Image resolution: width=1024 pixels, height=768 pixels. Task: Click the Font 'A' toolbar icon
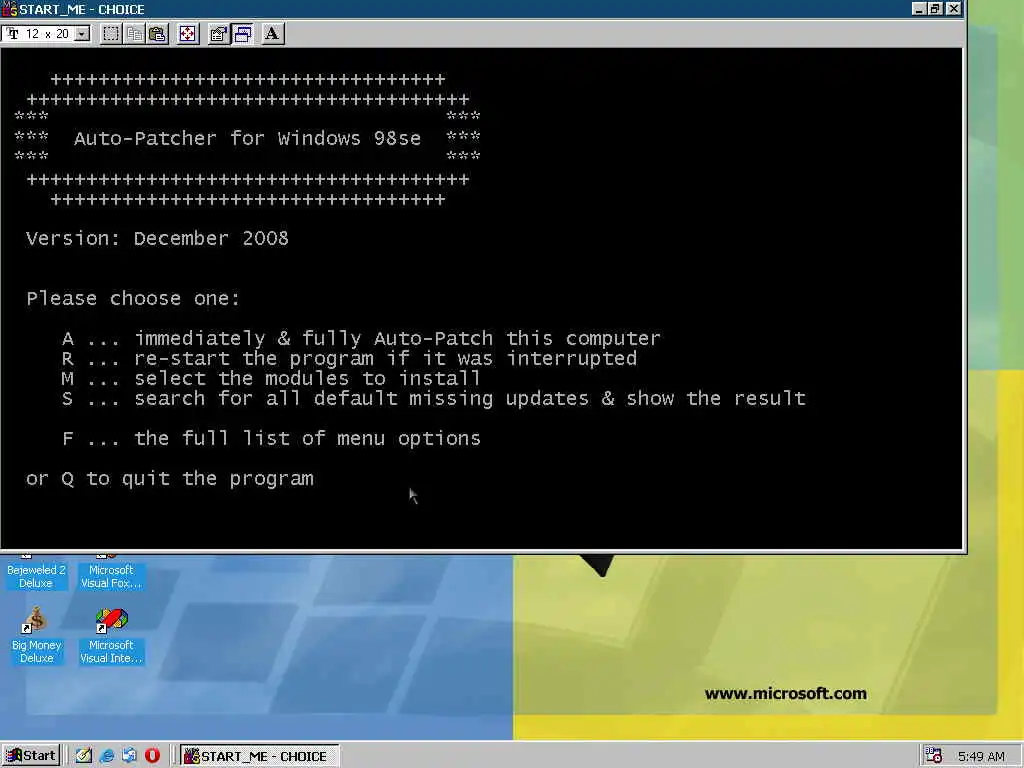coord(272,34)
